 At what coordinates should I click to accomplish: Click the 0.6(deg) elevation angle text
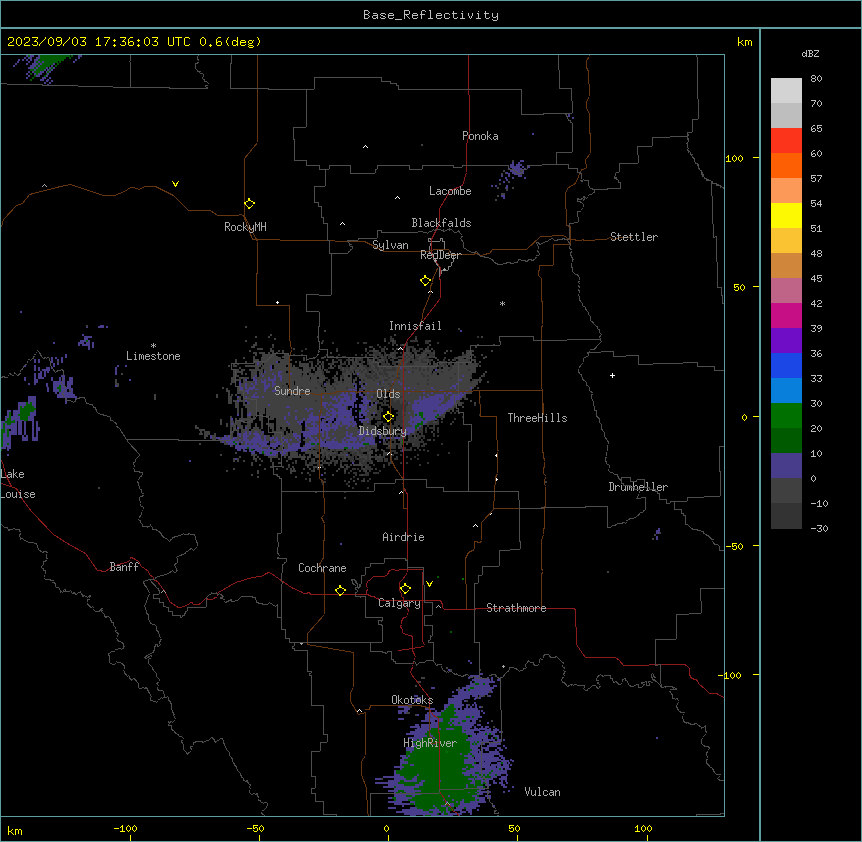(x=230, y=42)
